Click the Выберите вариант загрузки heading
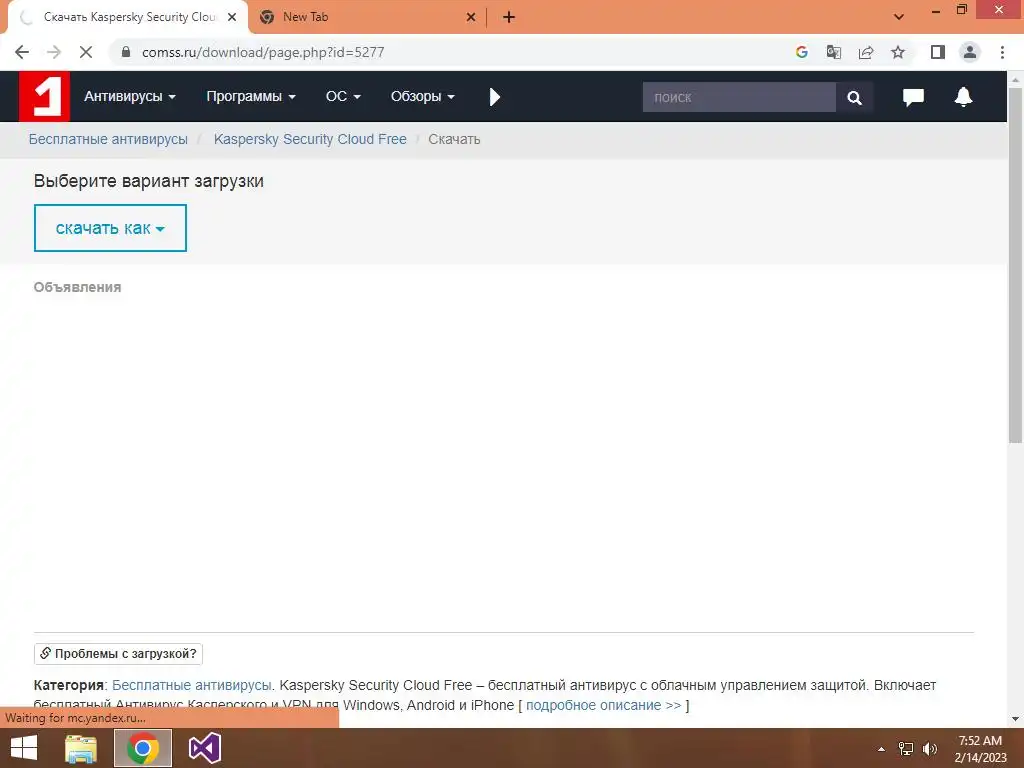 (149, 181)
